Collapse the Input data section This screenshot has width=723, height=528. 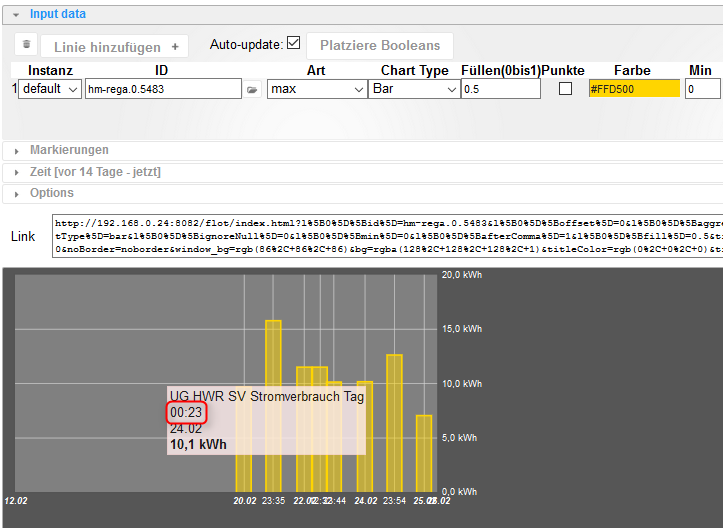[16, 15]
